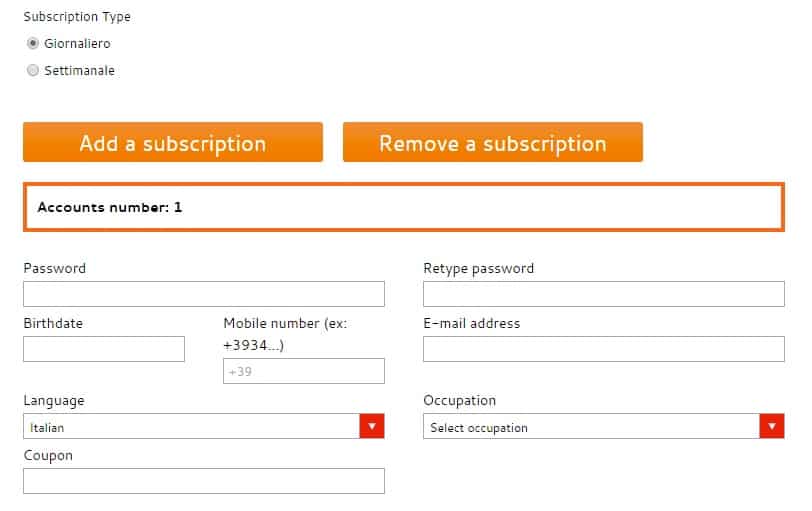This screenshot has height=511, width=812.
Task: Click the Mobile number field with +39
Action: [304, 371]
